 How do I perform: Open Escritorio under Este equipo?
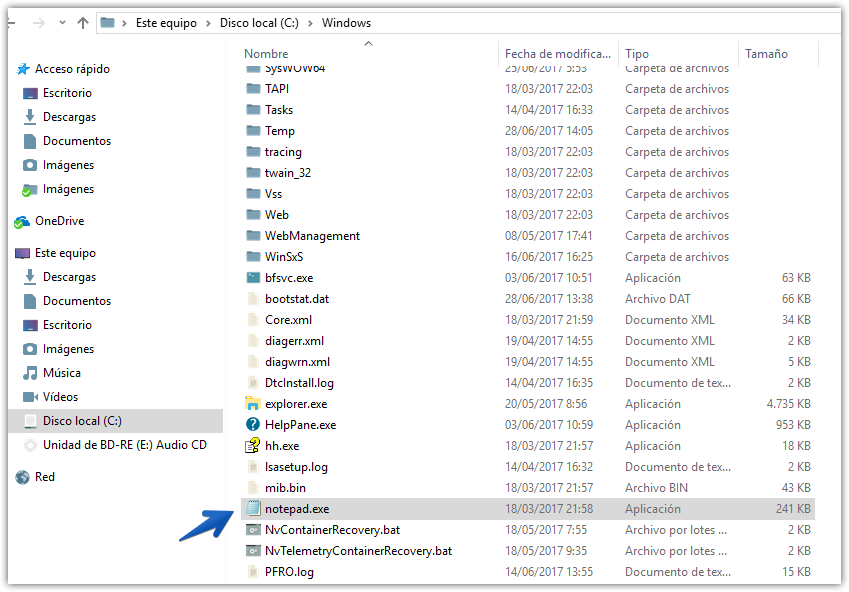67,325
